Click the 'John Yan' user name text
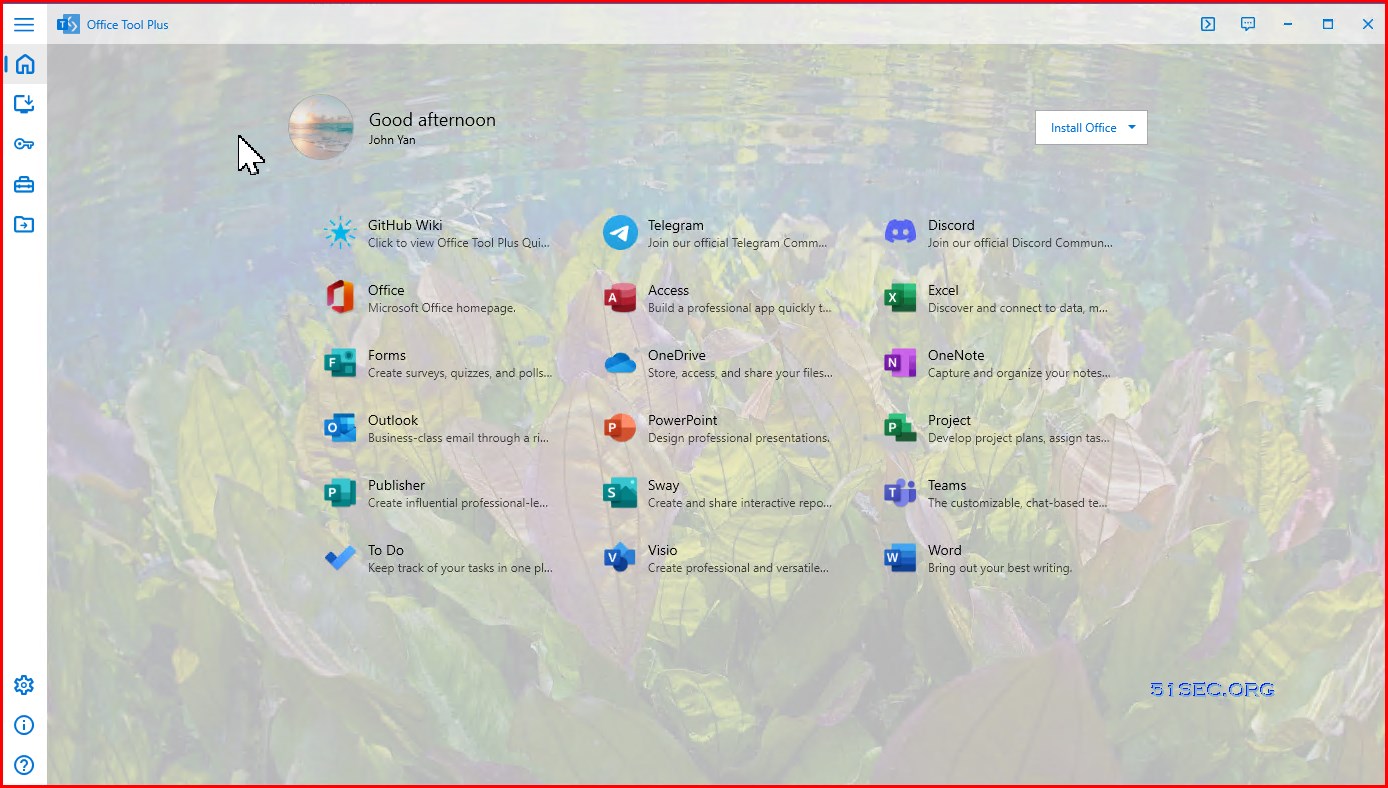 point(392,140)
